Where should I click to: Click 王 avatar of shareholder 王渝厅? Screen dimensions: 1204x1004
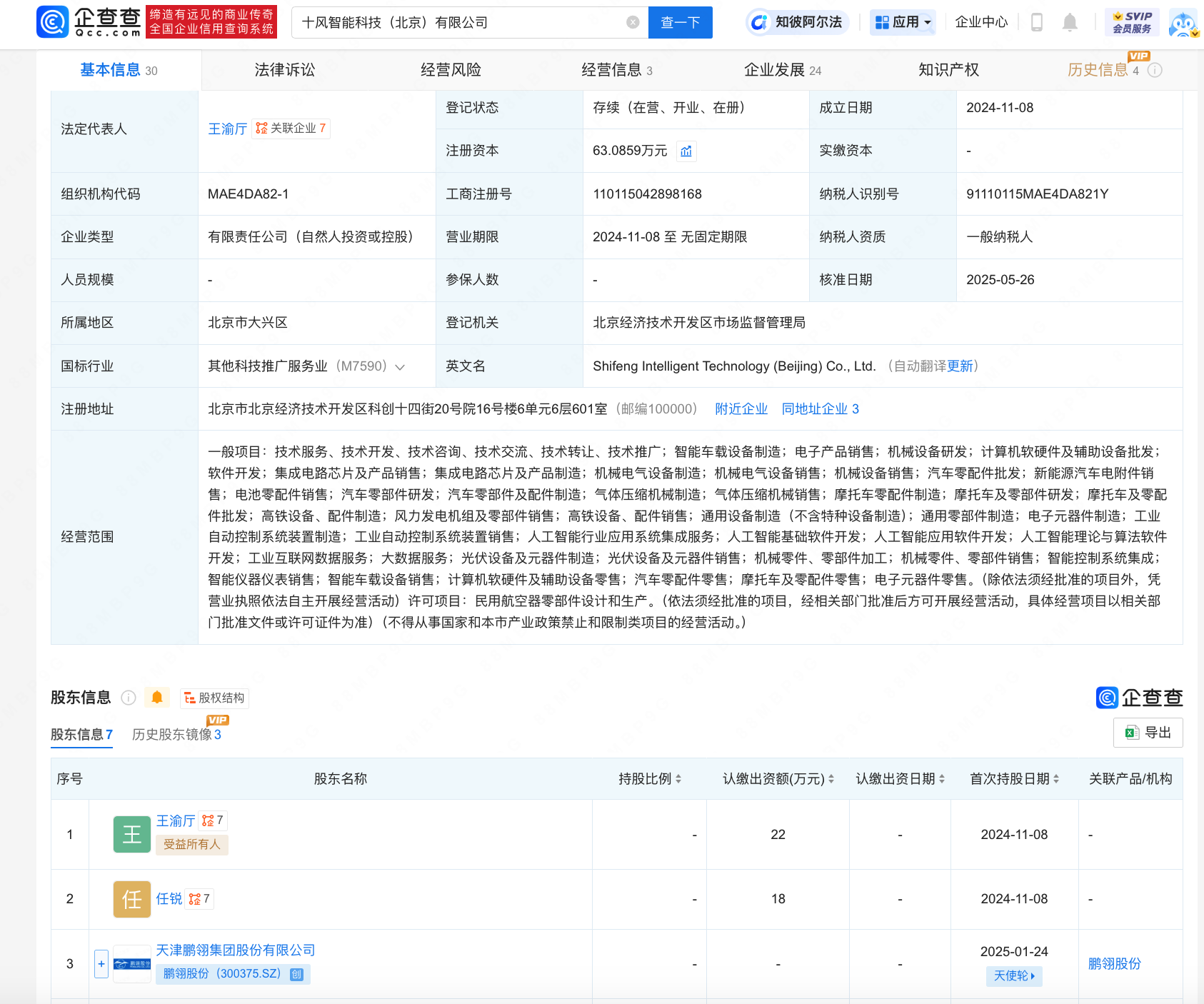(x=132, y=834)
